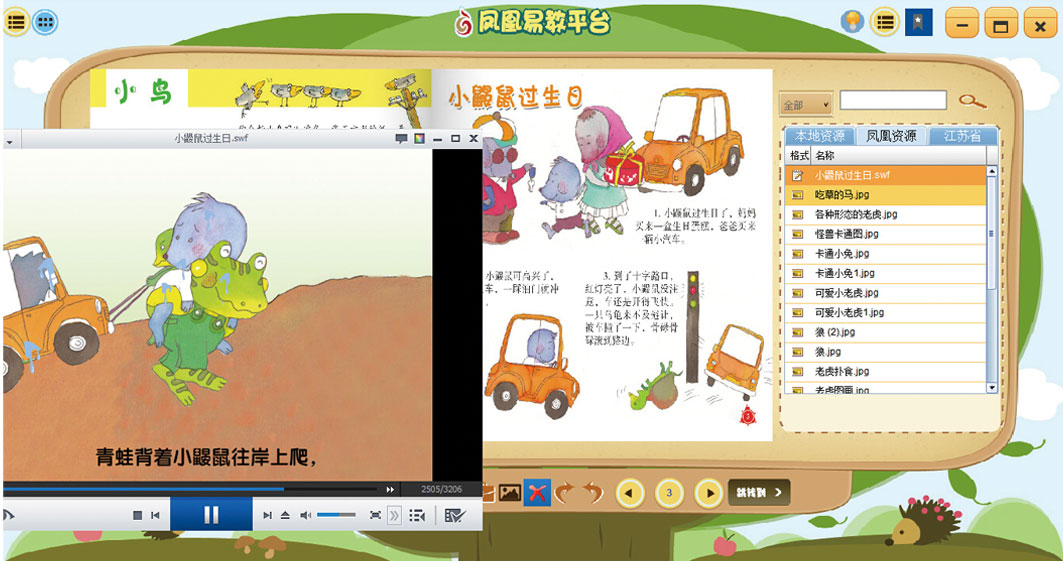Viewport: 1063px width, 564px height.
Task: Click the resource list scroll-up arrow
Action: pyautogui.click(x=992, y=172)
